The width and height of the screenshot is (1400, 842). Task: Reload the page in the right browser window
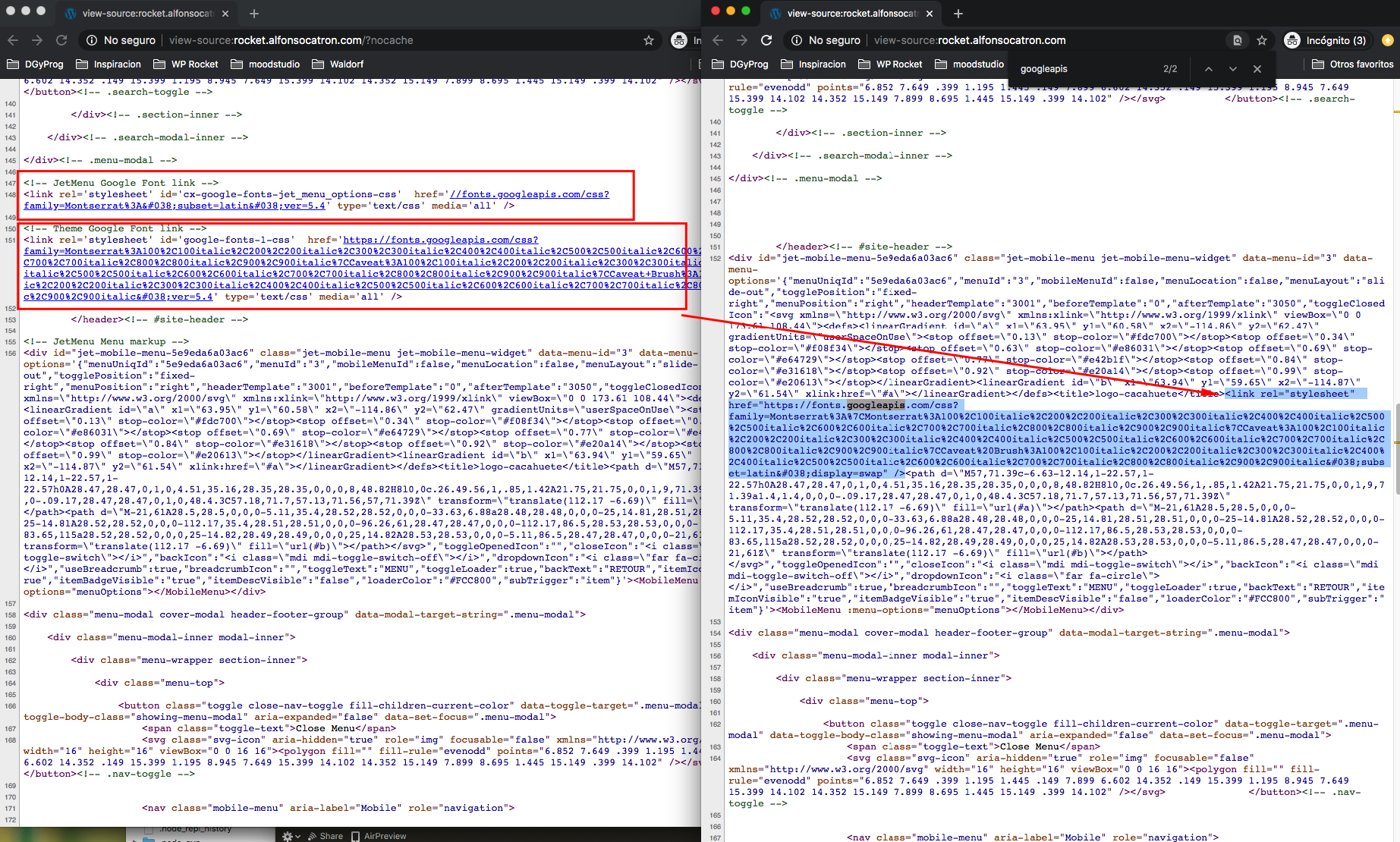click(x=766, y=40)
